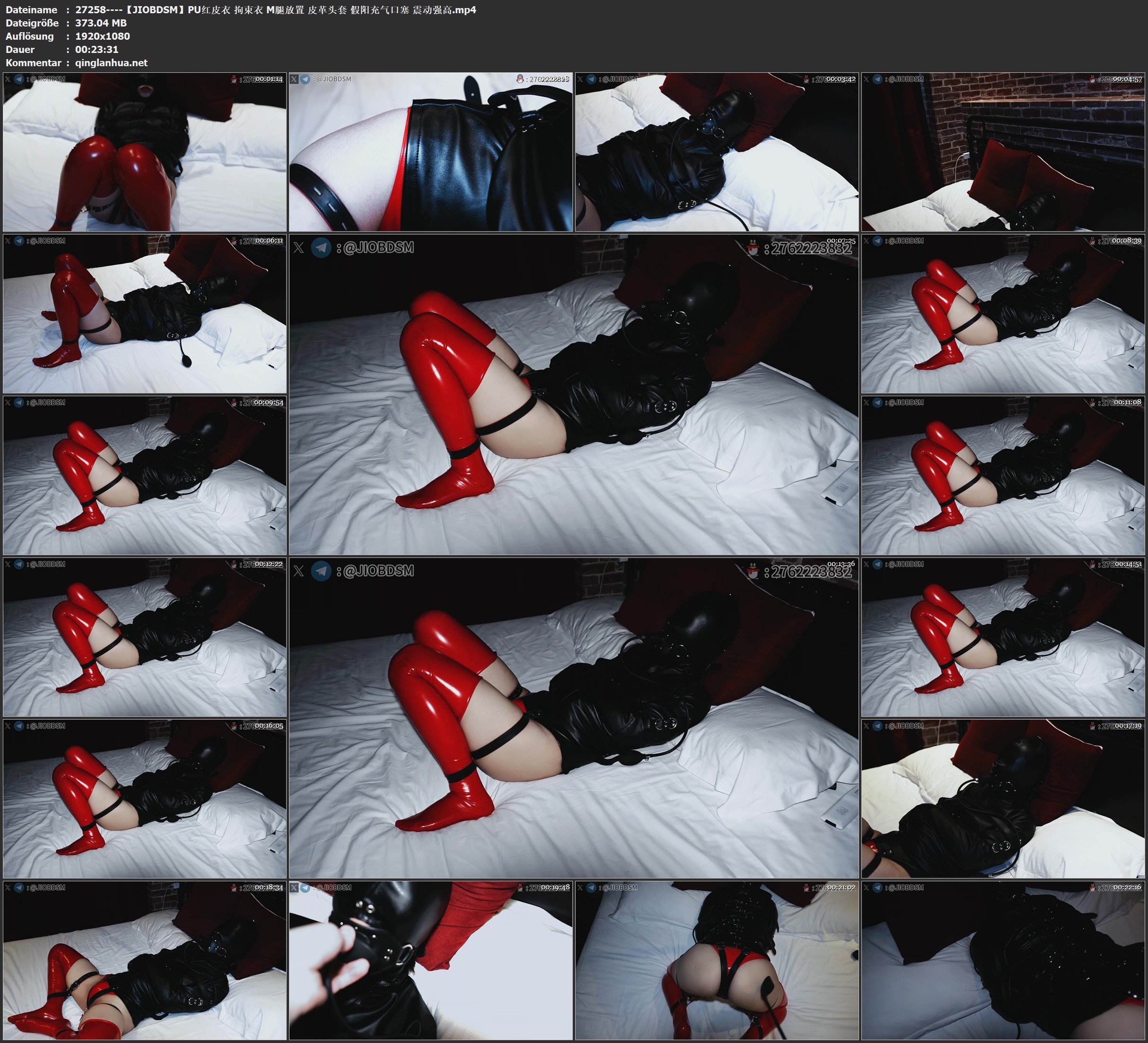Select the thumbnail stamped 00:06:11
Image resolution: width=1148 pixels, height=1043 pixels.
pyautogui.click(x=145, y=313)
